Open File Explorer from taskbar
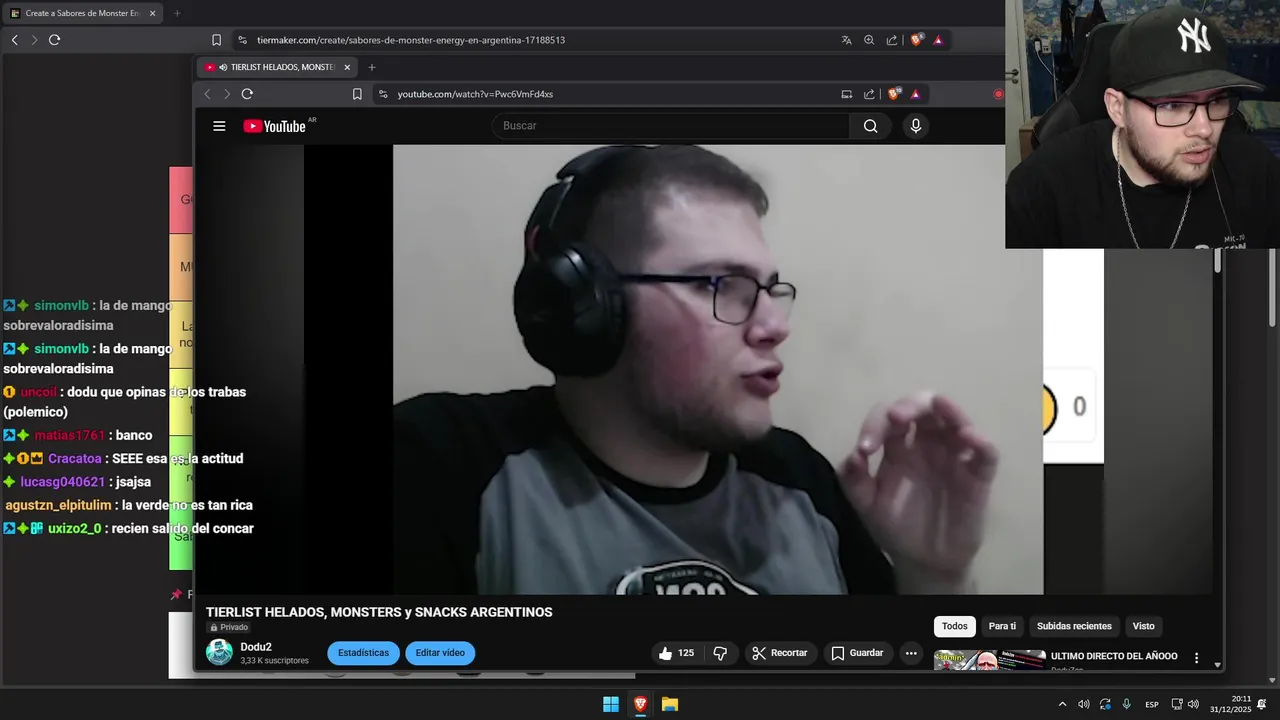The width and height of the screenshot is (1280, 720). [670, 704]
